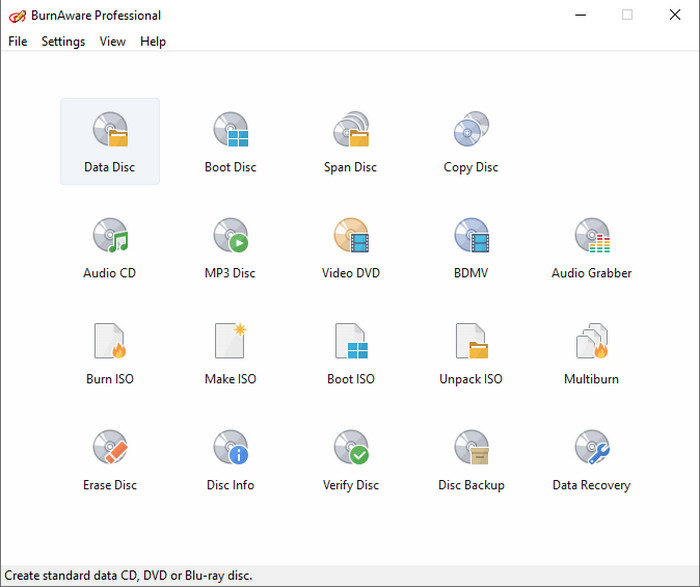
Task: Click the Help menu
Action: coord(153,42)
